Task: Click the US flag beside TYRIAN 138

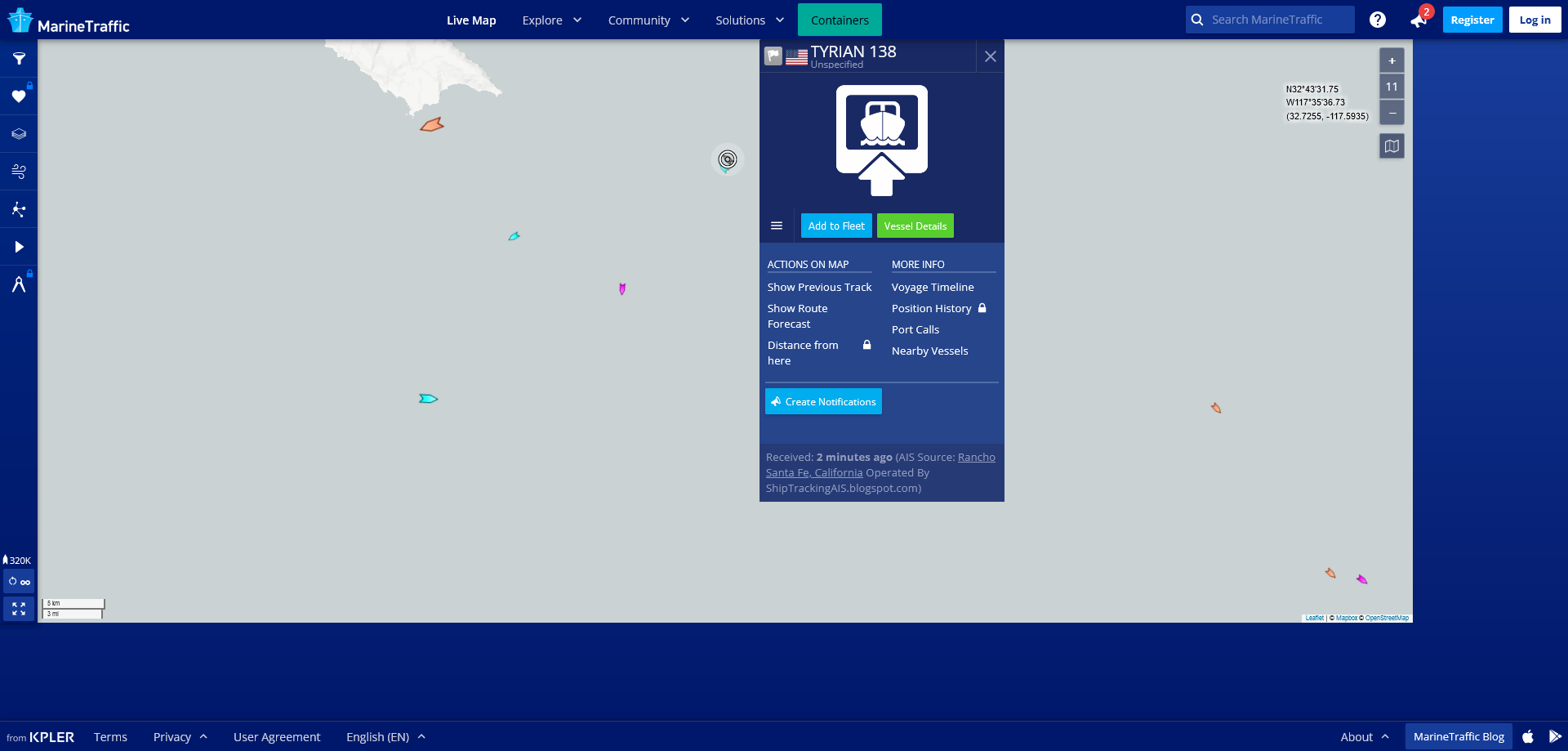Action: click(x=796, y=56)
